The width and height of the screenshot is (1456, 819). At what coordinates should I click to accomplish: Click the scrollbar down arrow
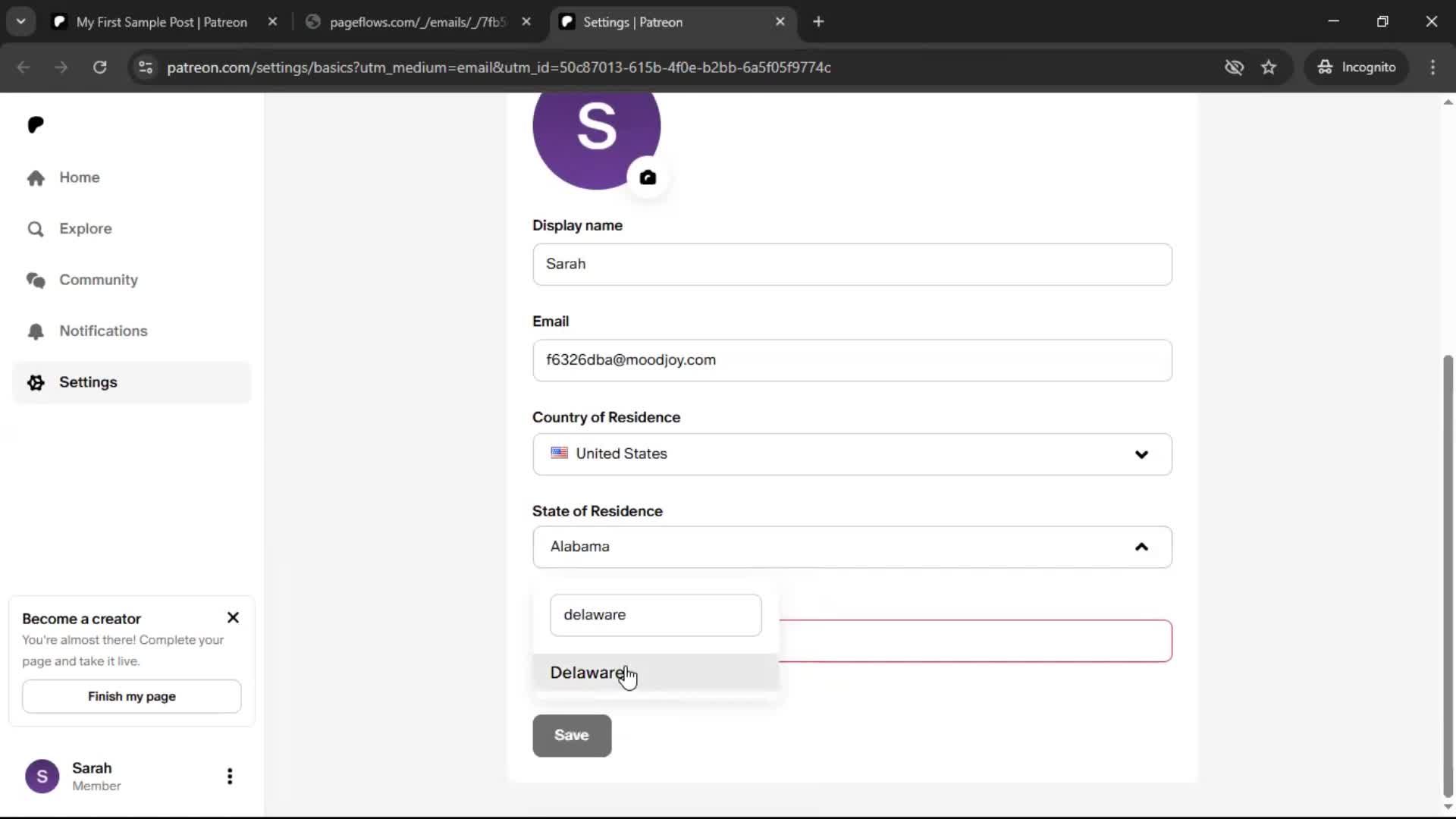1448,807
